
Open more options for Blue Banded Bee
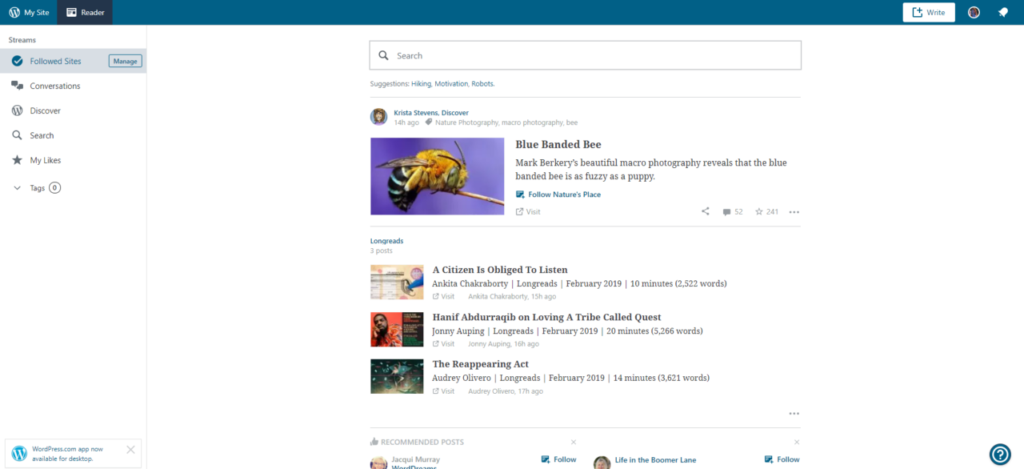tap(794, 212)
